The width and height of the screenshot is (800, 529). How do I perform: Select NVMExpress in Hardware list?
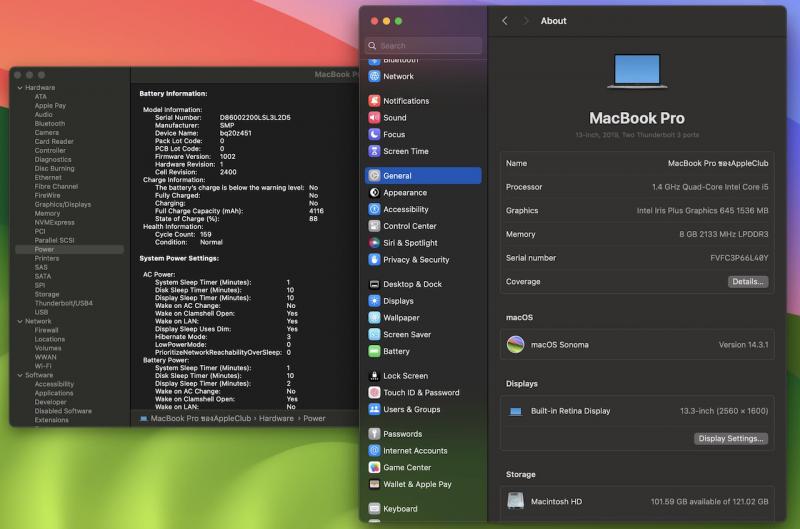pyautogui.click(x=54, y=222)
